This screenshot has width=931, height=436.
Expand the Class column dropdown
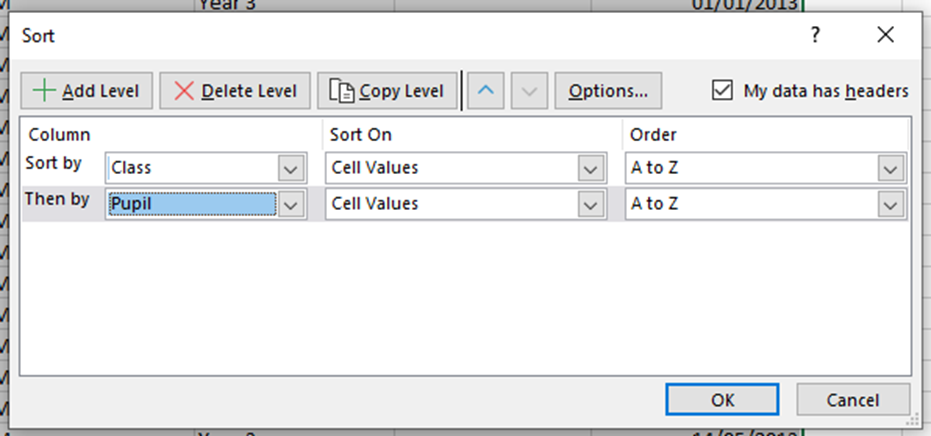coord(291,168)
